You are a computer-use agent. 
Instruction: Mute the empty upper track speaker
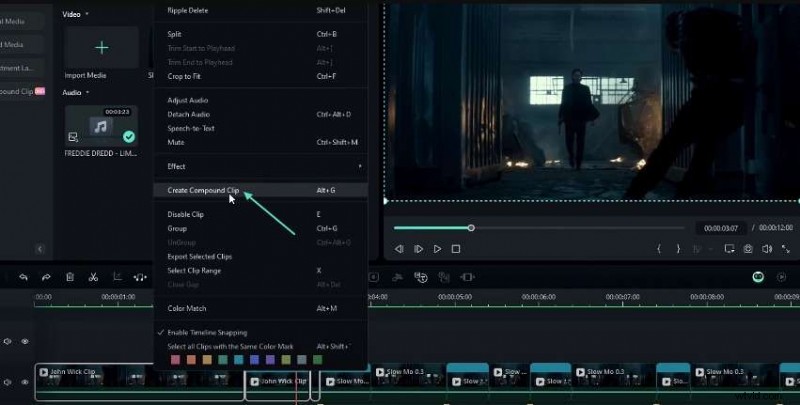pyautogui.click(x=8, y=341)
